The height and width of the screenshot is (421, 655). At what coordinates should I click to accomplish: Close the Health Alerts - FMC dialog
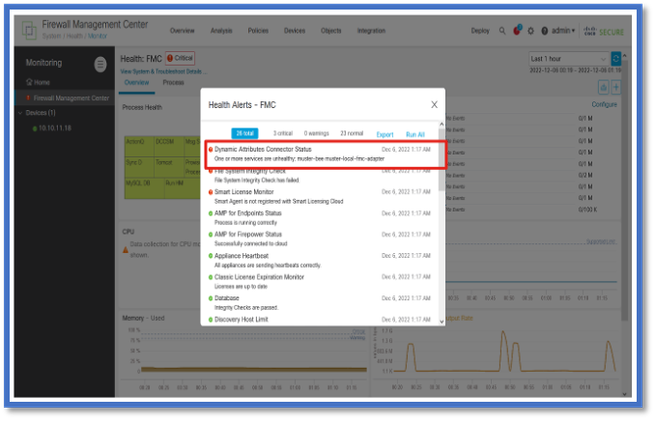[434, 104]
